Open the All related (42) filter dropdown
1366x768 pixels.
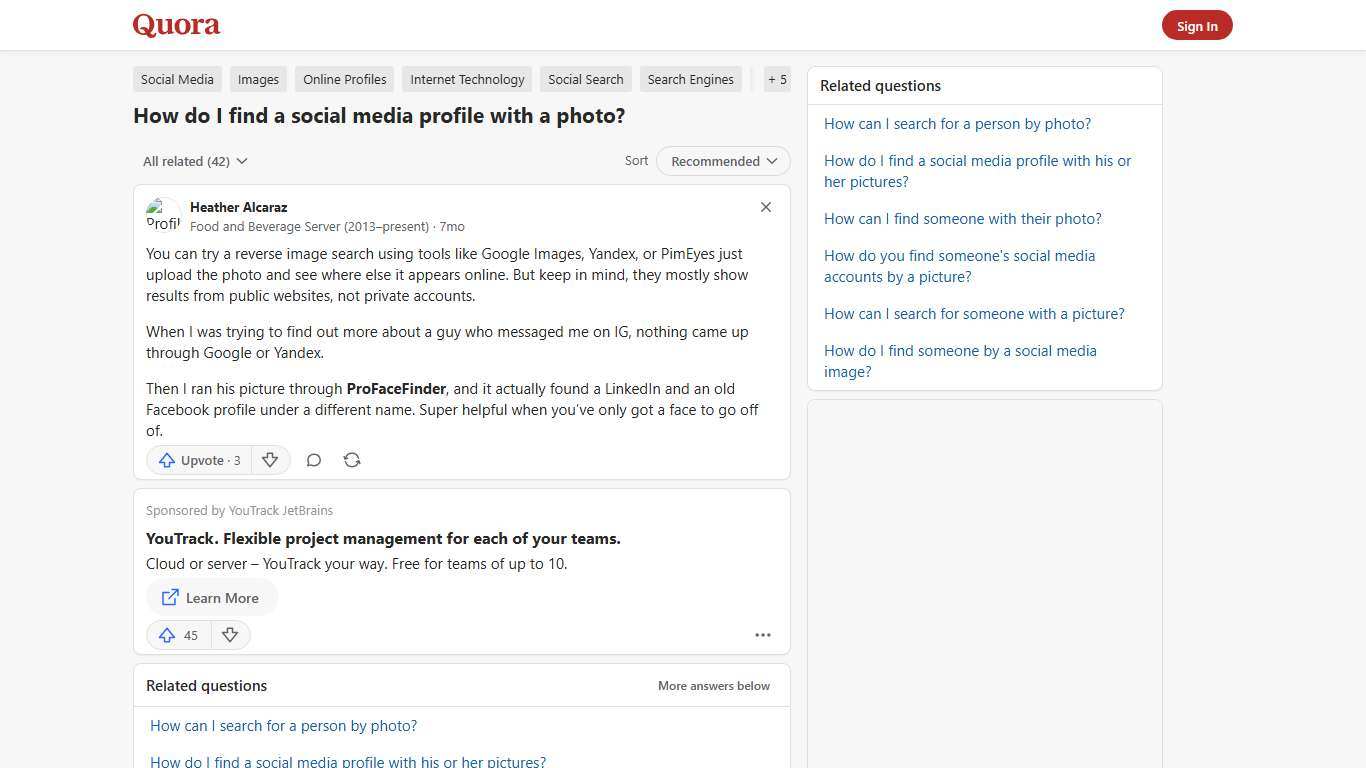tap(194, 161)
